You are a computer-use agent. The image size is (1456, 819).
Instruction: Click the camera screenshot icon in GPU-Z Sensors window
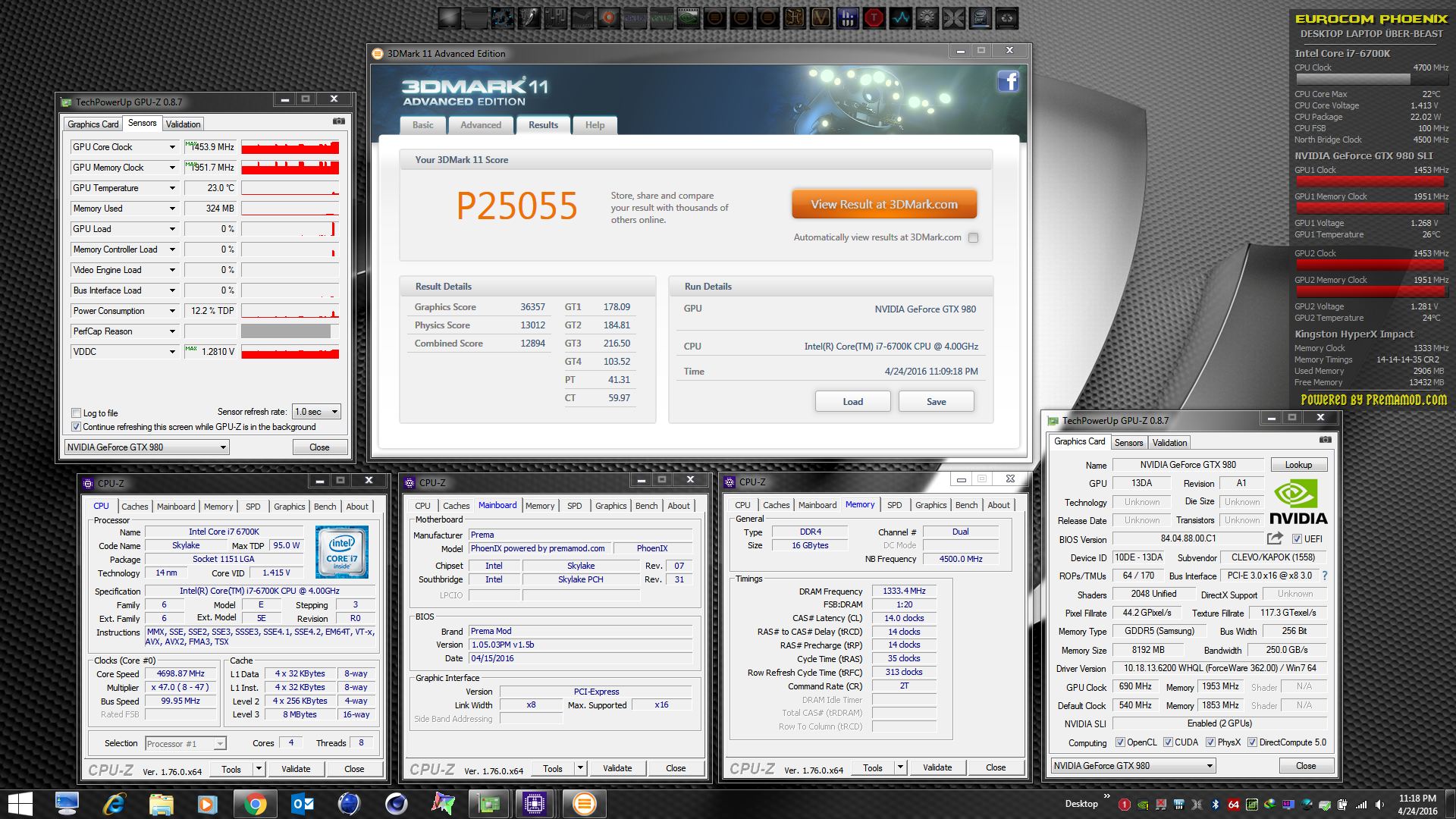coord(339,121)
